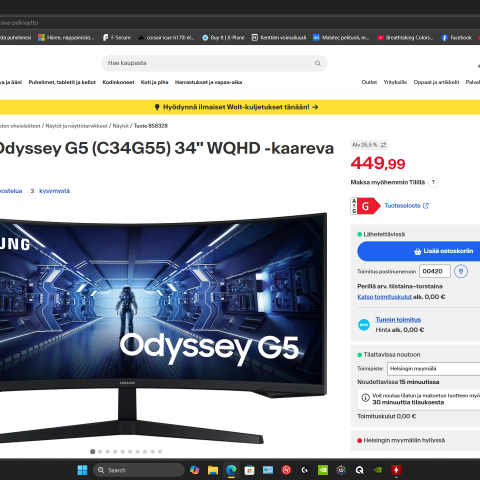Click the Näytöt breadcrumb link

[121, 126]
